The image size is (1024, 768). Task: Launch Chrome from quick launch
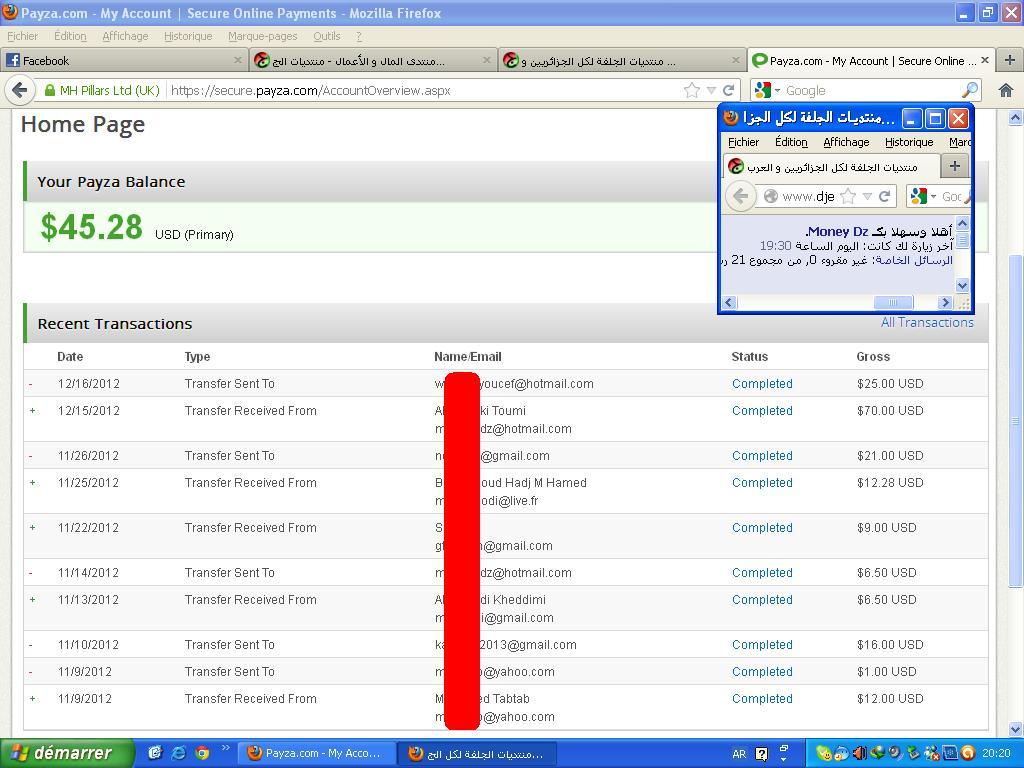click(202, 753)
